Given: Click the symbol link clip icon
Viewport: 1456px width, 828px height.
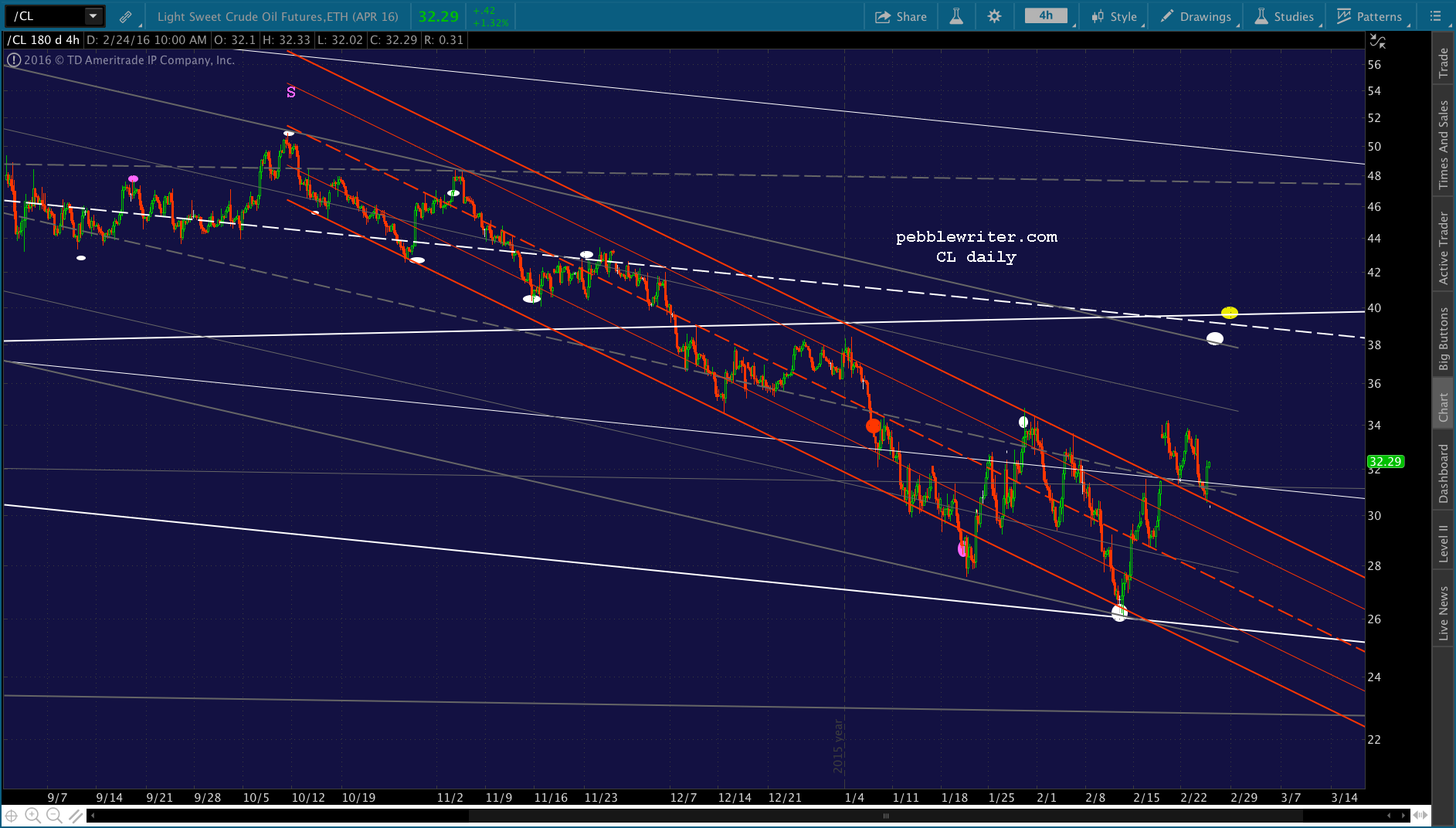Looking at the screenshot, I should pyautogui.click(x=125, y=16).
